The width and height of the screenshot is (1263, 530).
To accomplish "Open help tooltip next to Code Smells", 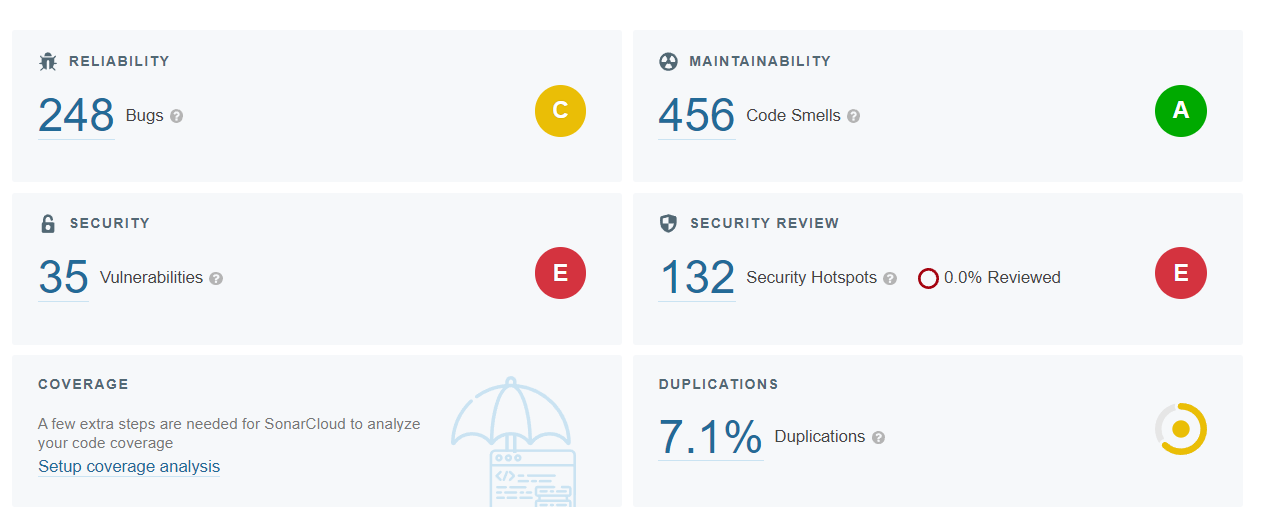I will pos(854,116).
